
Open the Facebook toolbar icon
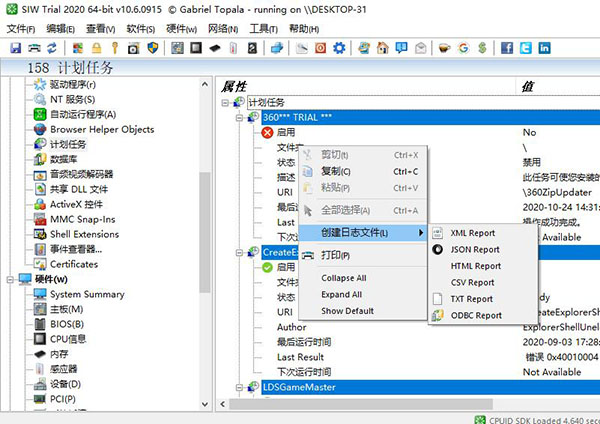click(x=507, y=48)
